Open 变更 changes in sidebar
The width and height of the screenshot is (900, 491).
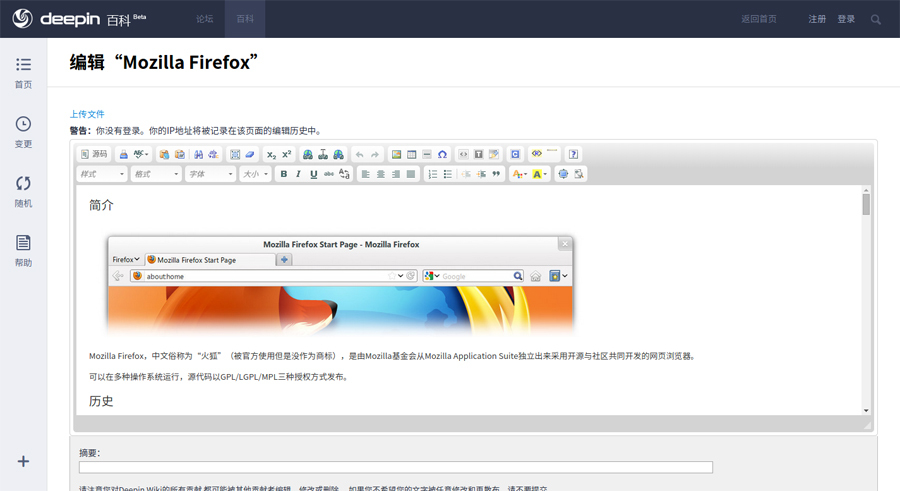tap(24, 132)
